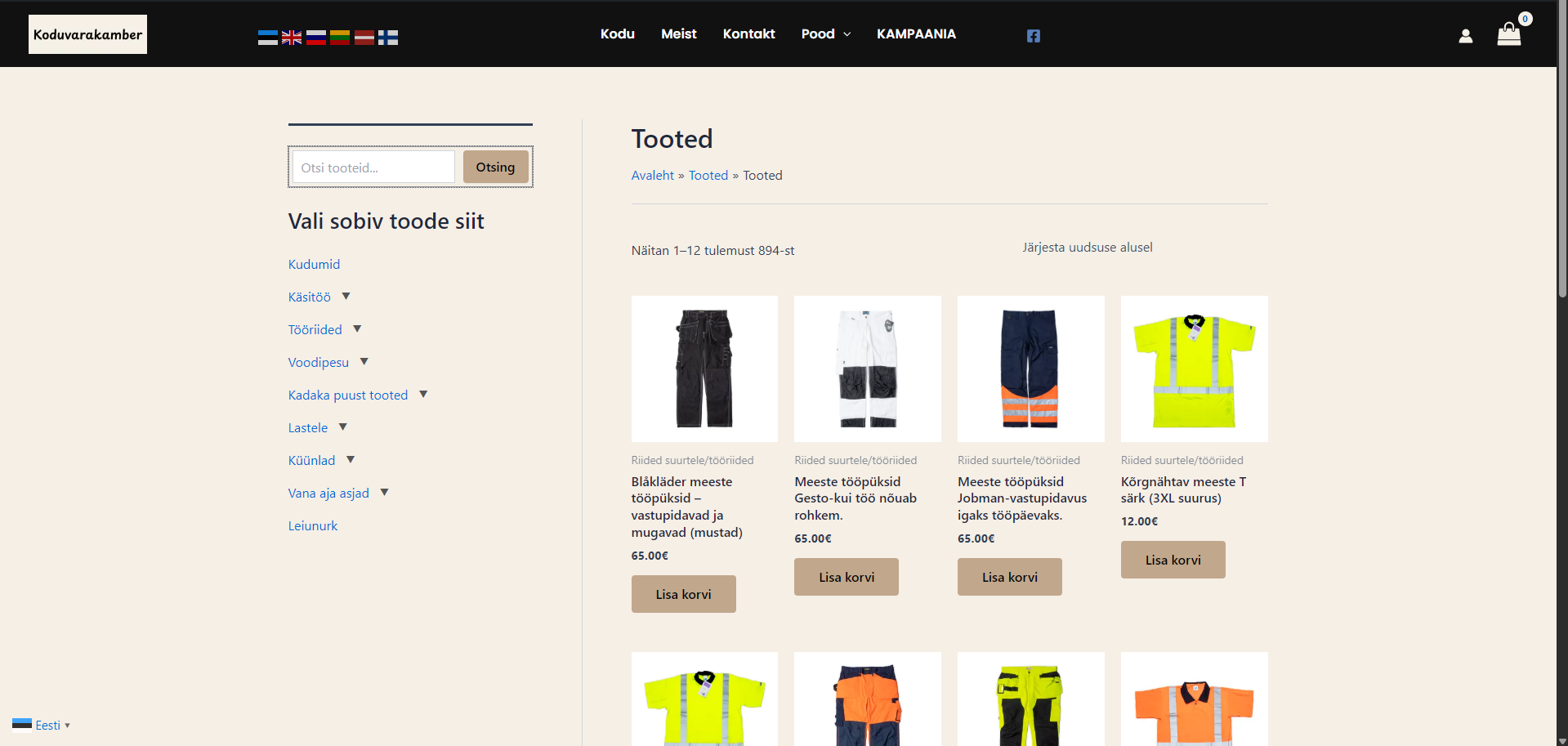This screenshot has width=1568, height=746.
Task: Switch language via Latvian flag icon
Action: (x=364, y=38)
